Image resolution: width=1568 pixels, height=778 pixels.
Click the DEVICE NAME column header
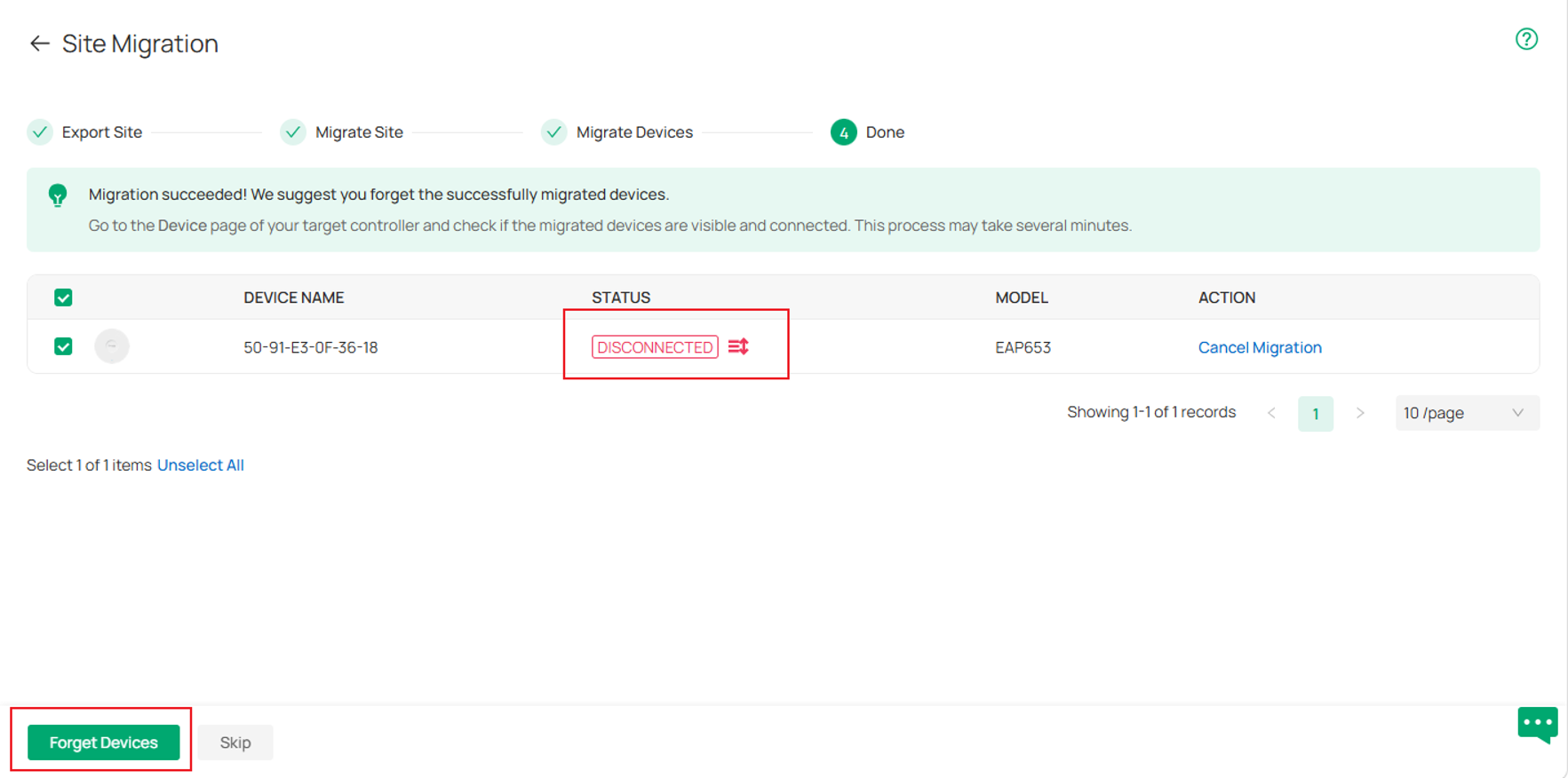[294, 298]
